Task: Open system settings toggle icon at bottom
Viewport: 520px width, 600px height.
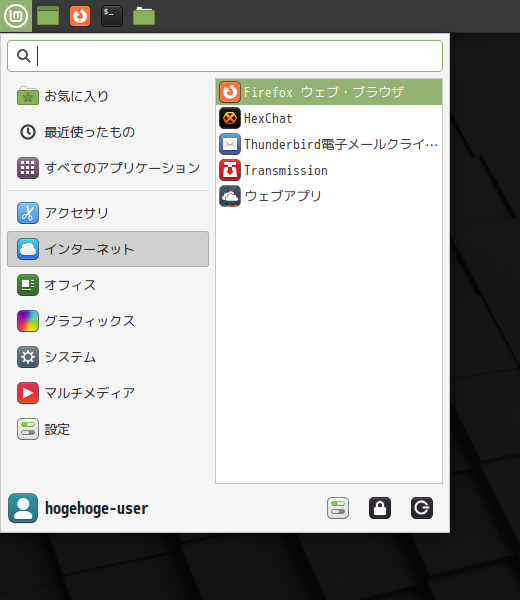Action: pyautogui.click(x=338, y=508)
